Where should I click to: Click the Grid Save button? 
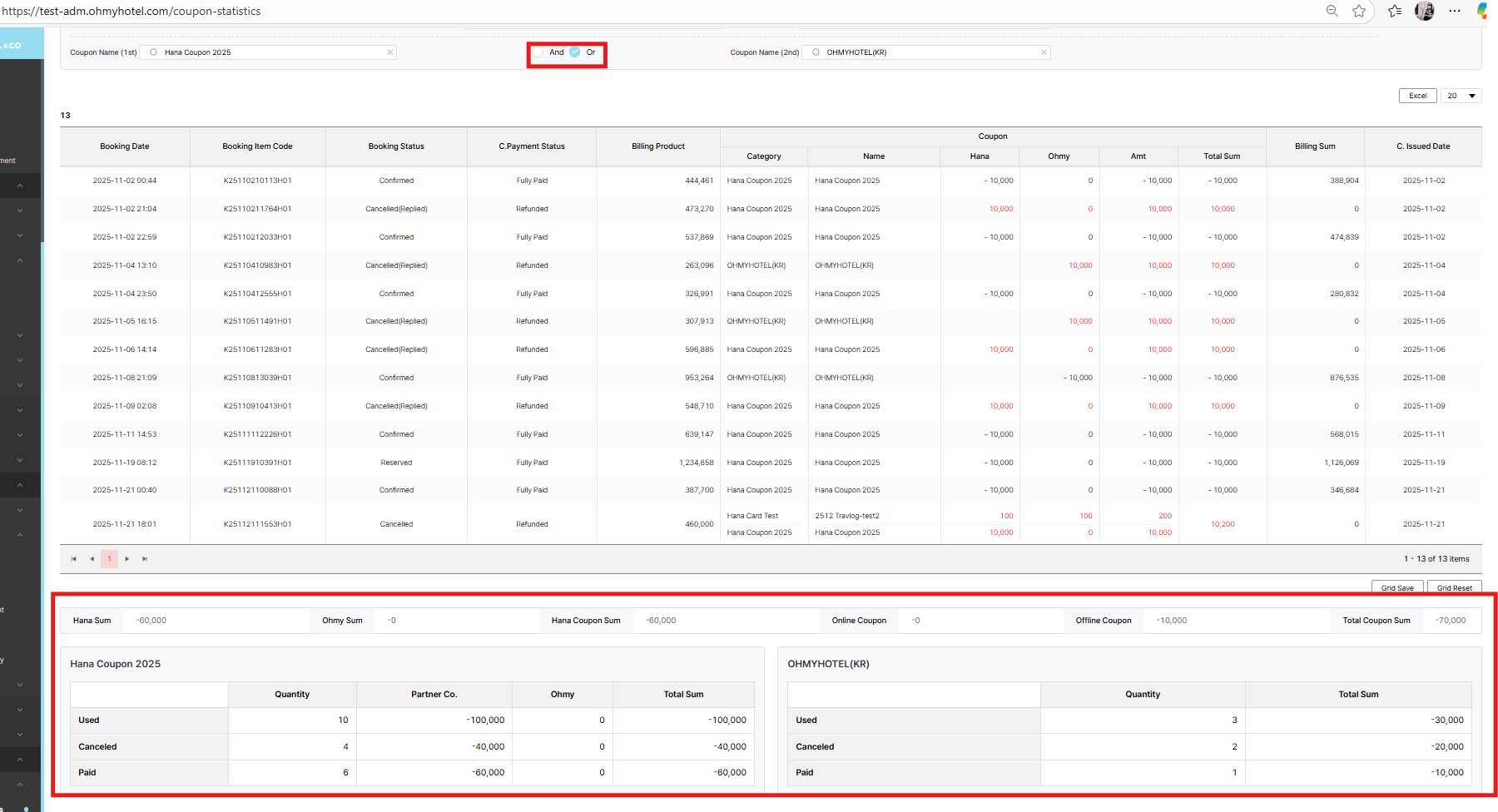[1397, 587]
